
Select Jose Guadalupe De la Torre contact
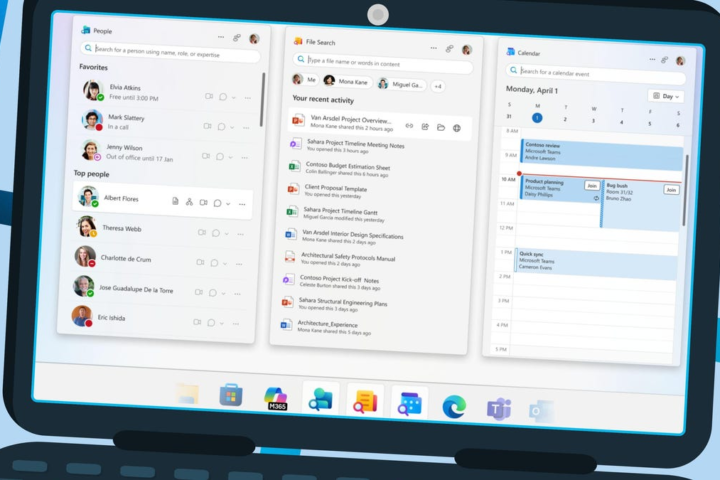click(x=158, y=288)
